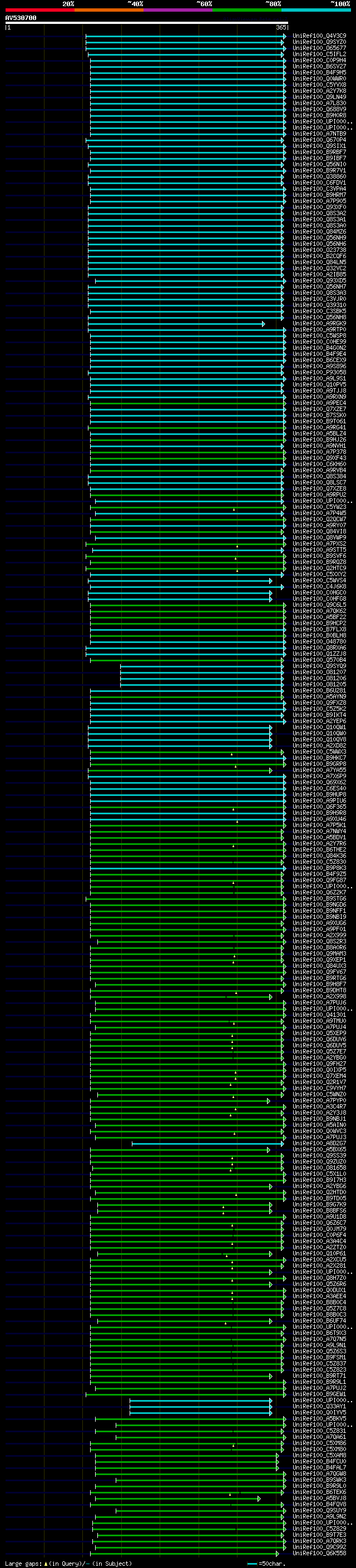356x1568 pixels.
Task: Select the UniRef100_B4F9Z5 label
Action: (x=319, y=874)
